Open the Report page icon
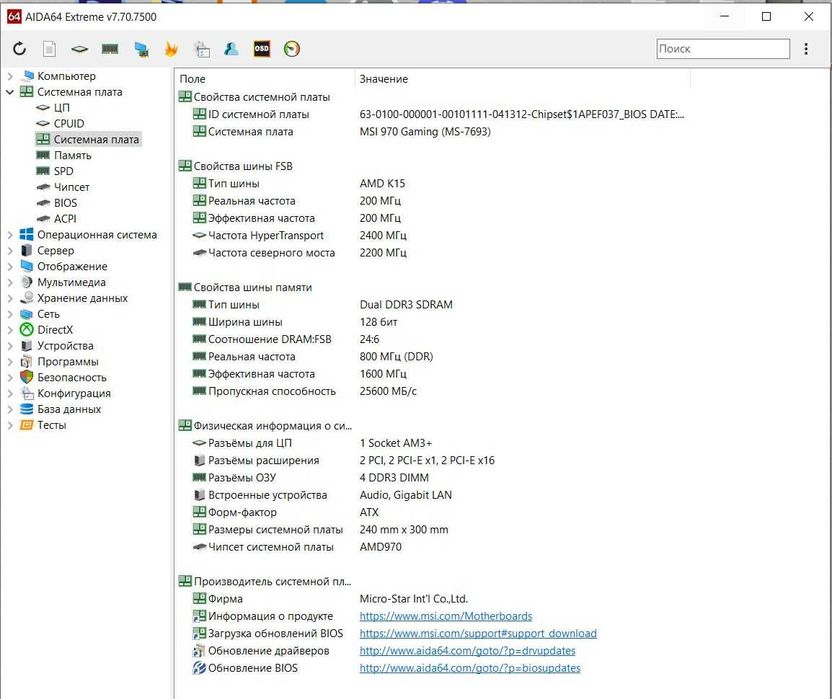 49,49
